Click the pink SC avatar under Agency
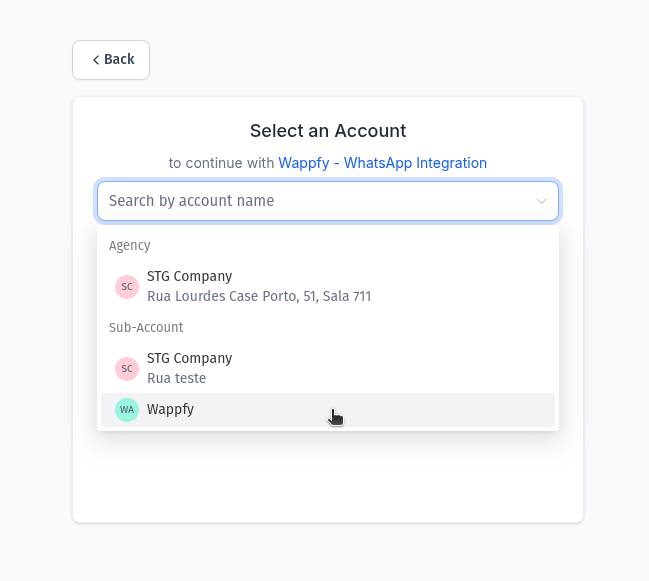 pos(127,286)
